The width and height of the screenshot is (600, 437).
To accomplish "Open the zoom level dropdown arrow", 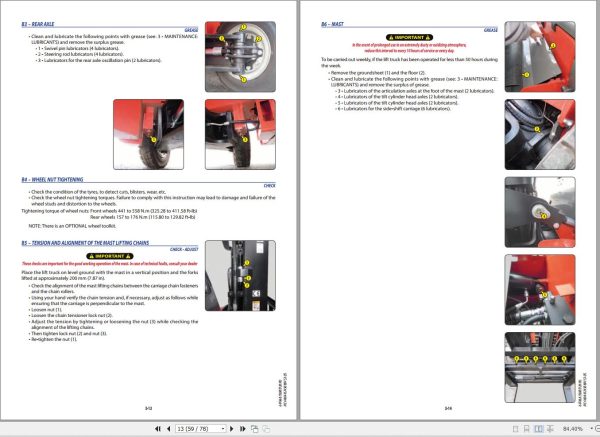I will (591, 429).
